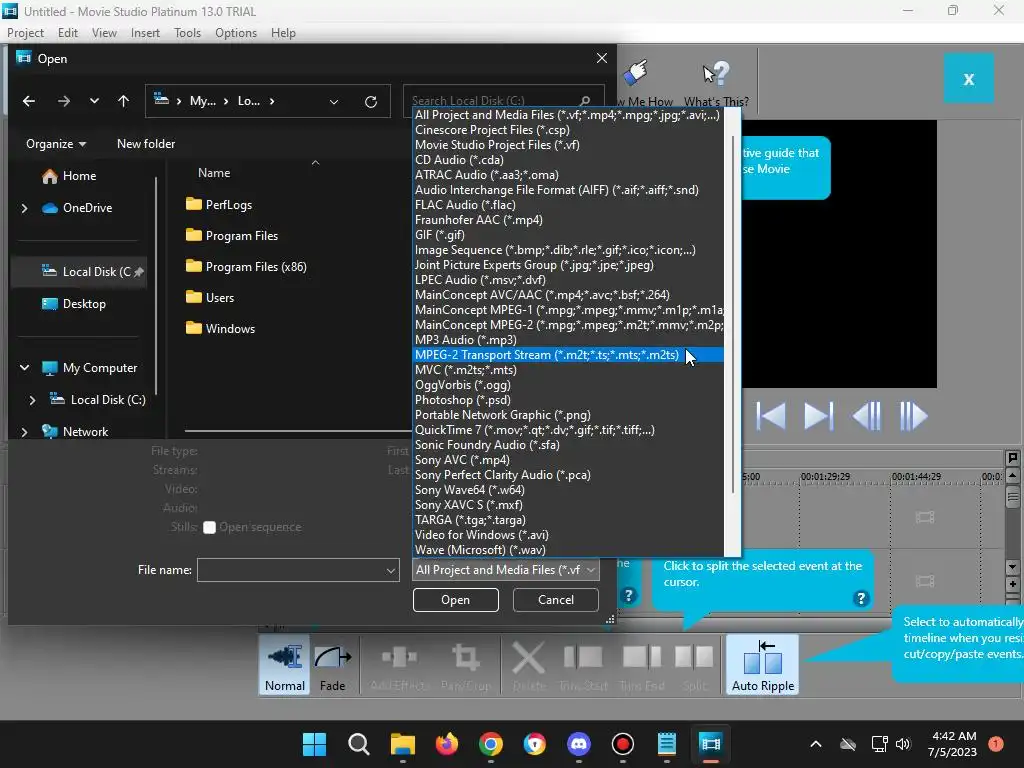Open the Options menu
Image resolution: width=1024 pixels, height=768 pixels.
tap(236, 33)
